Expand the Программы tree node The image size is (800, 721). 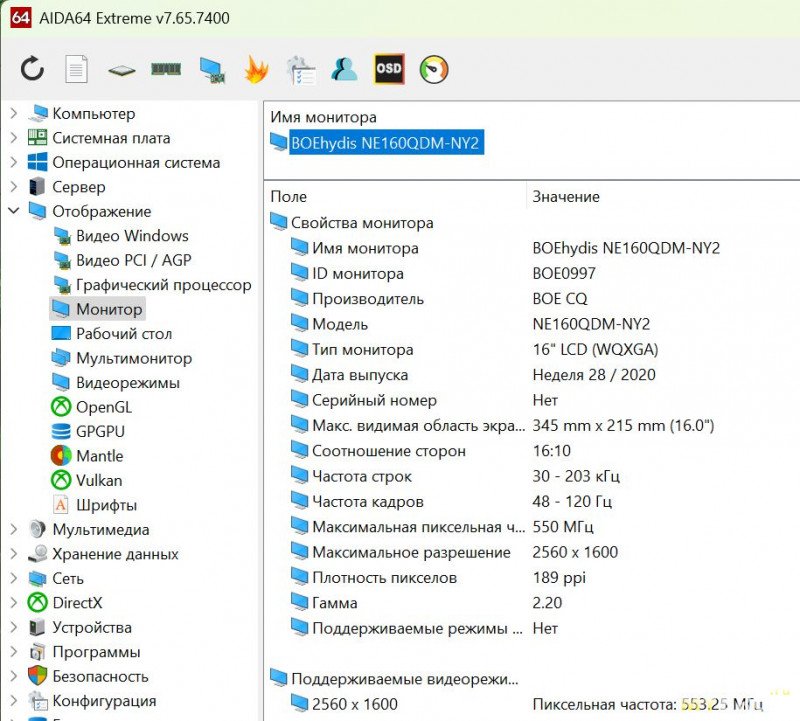coord(14,652)
